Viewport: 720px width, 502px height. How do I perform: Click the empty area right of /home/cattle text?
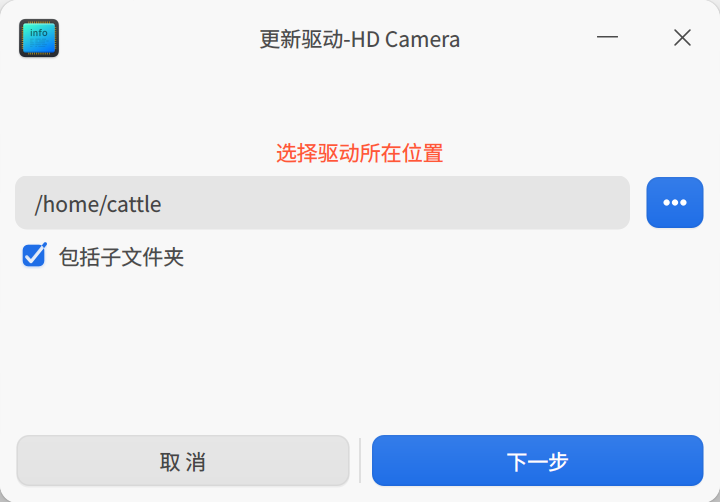pos(400,203)
